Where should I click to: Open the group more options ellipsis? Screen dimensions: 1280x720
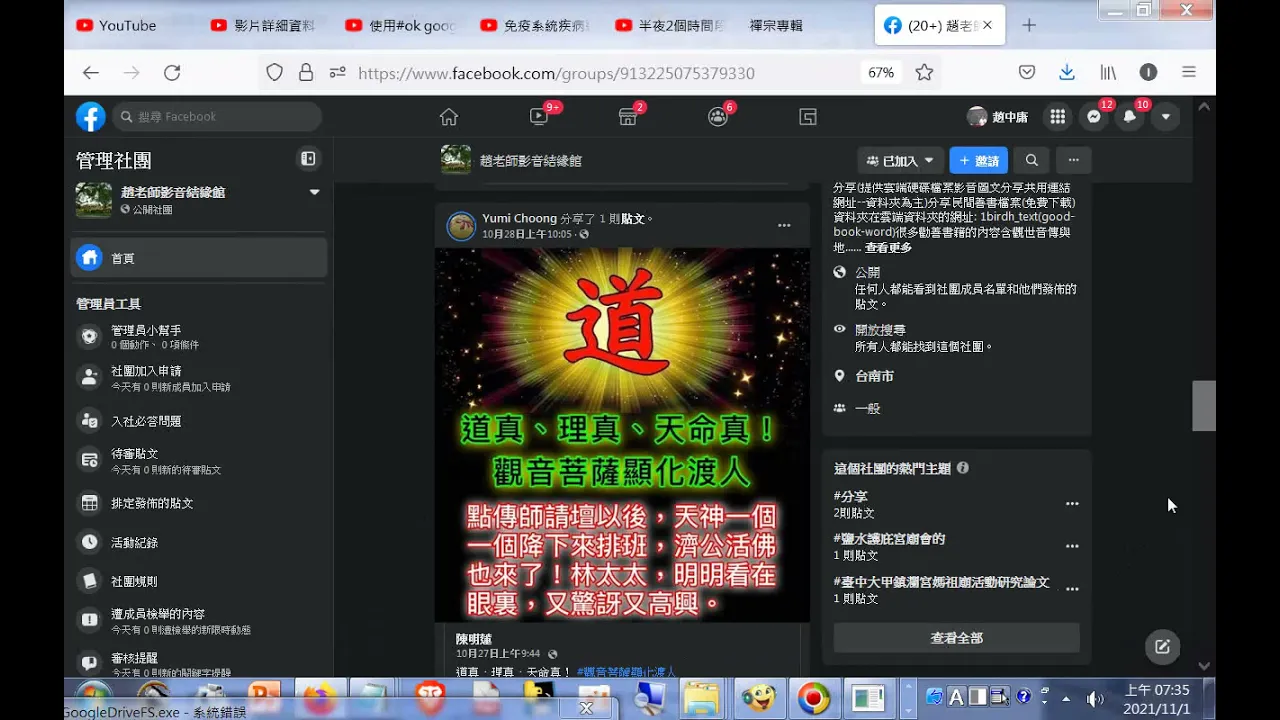tap(1073, 160)
